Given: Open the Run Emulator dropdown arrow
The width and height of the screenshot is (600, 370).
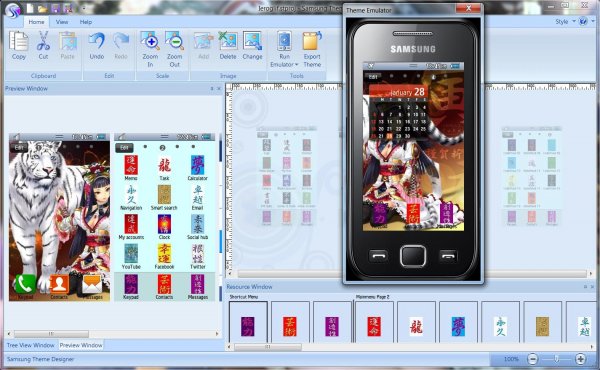Looking at the screenshot, I should point(297,65).
